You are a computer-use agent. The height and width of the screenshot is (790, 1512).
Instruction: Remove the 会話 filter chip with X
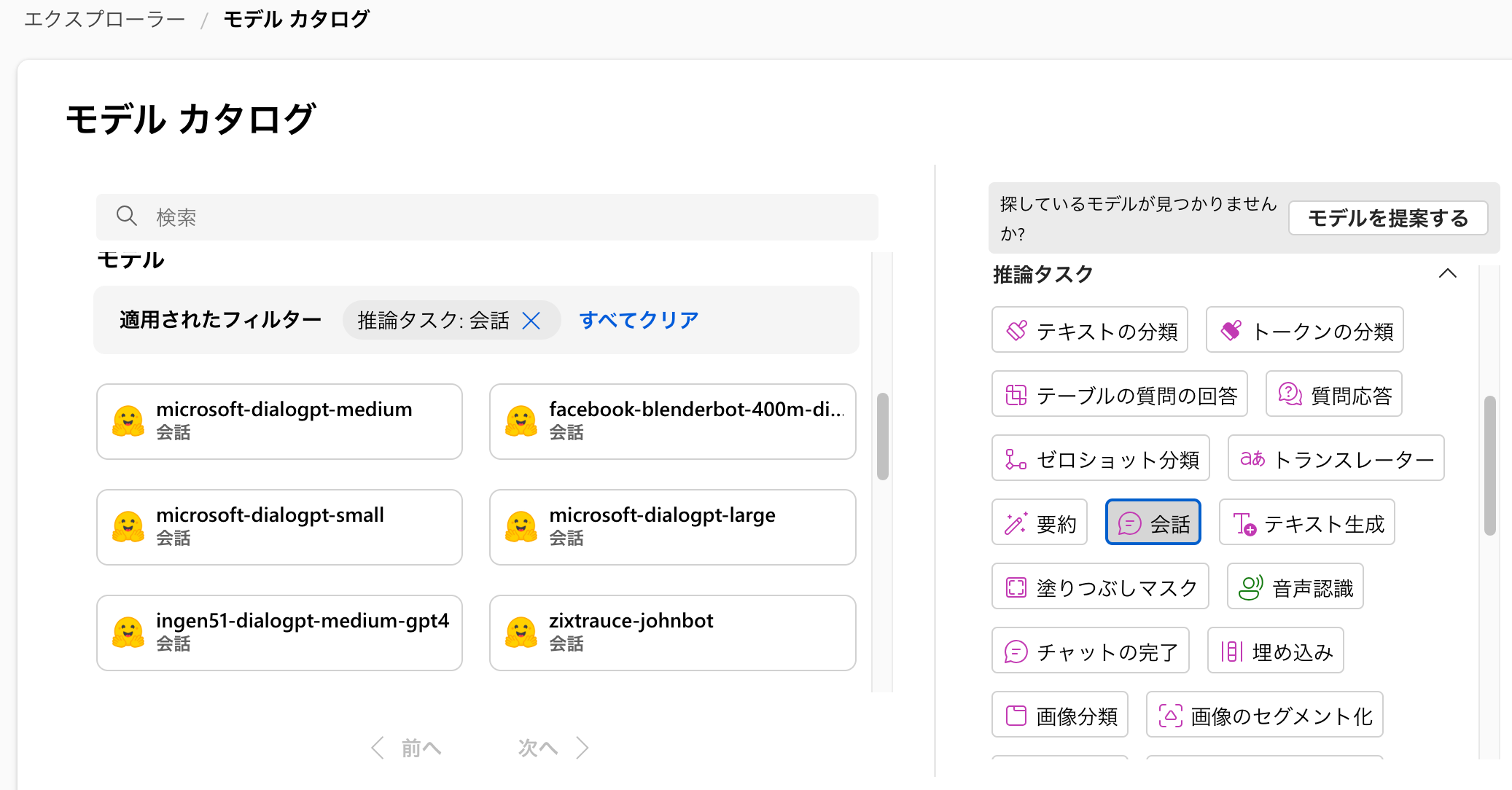click(x=531, y=321)
